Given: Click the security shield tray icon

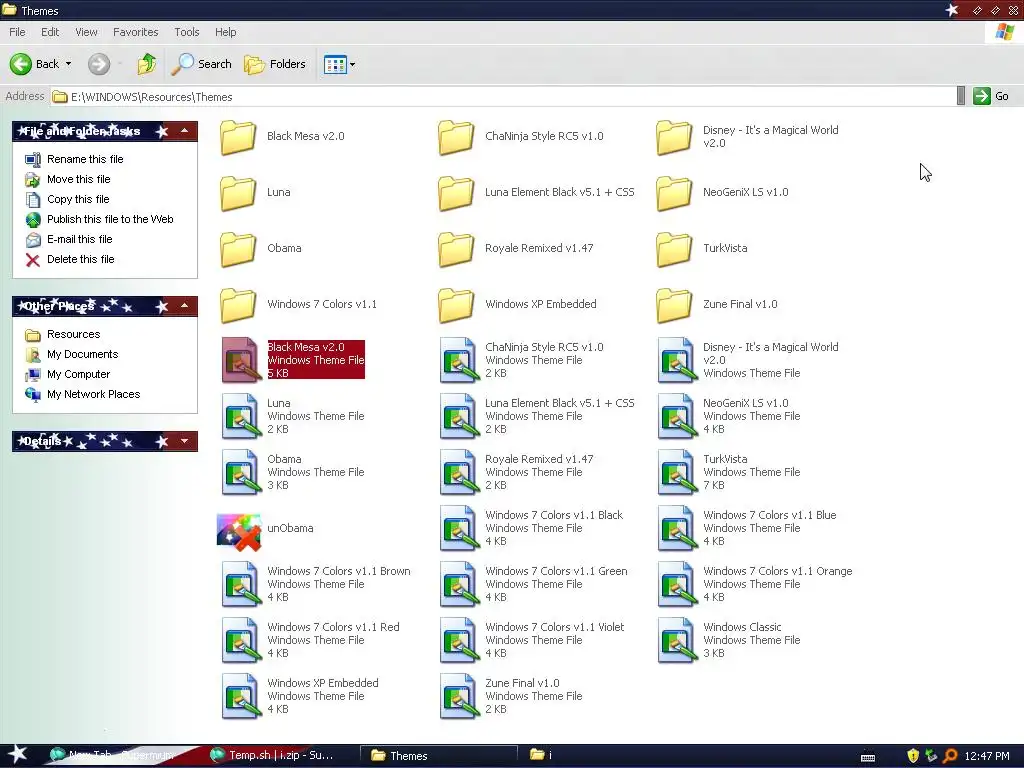Looking at the screenshot, I should click(x=913, y=756).
